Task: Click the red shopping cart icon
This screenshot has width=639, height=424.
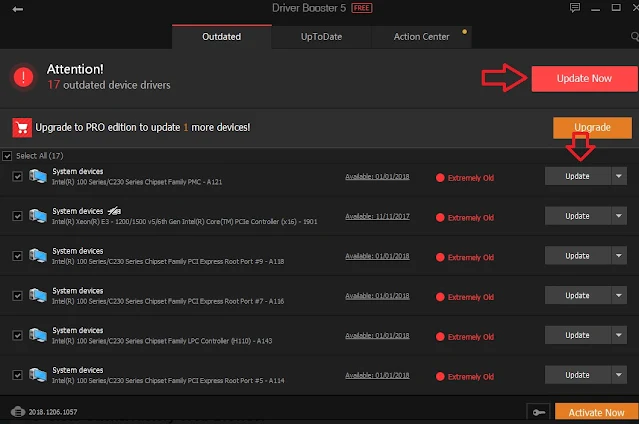Action: pyautogui.click(x=22, y=128)
